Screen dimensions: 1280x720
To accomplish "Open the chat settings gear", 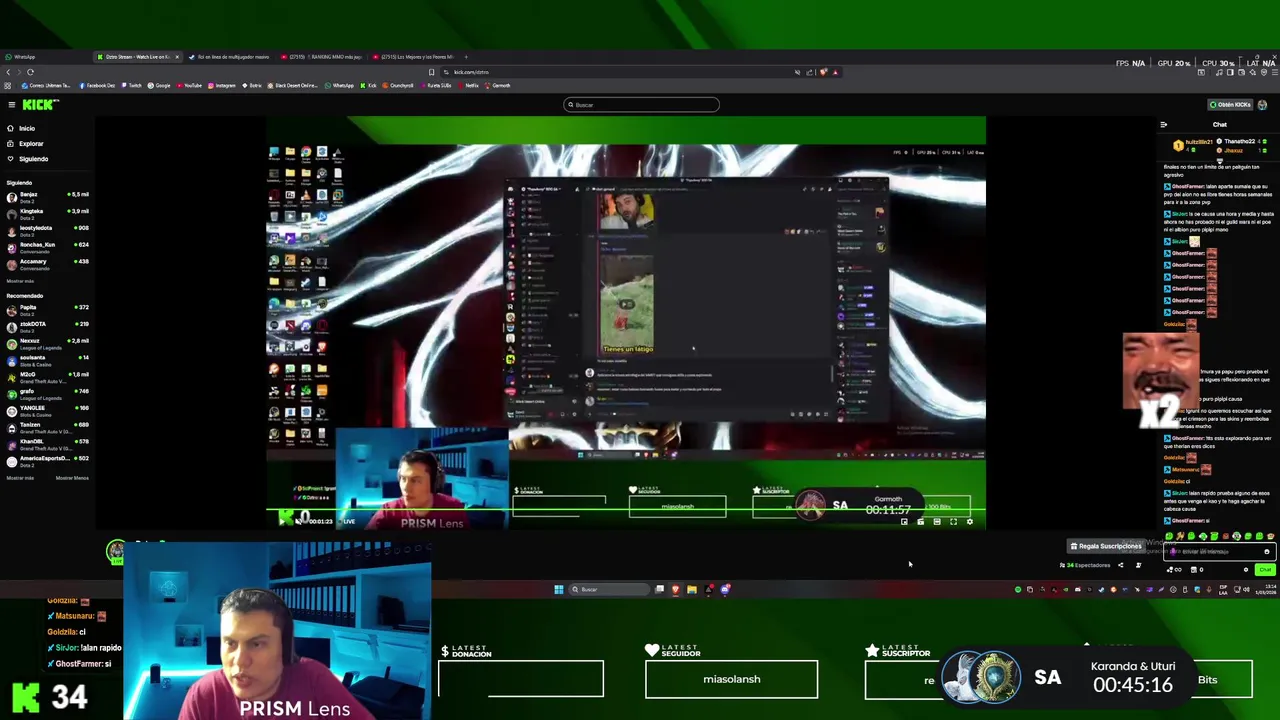I will 1246,569.
